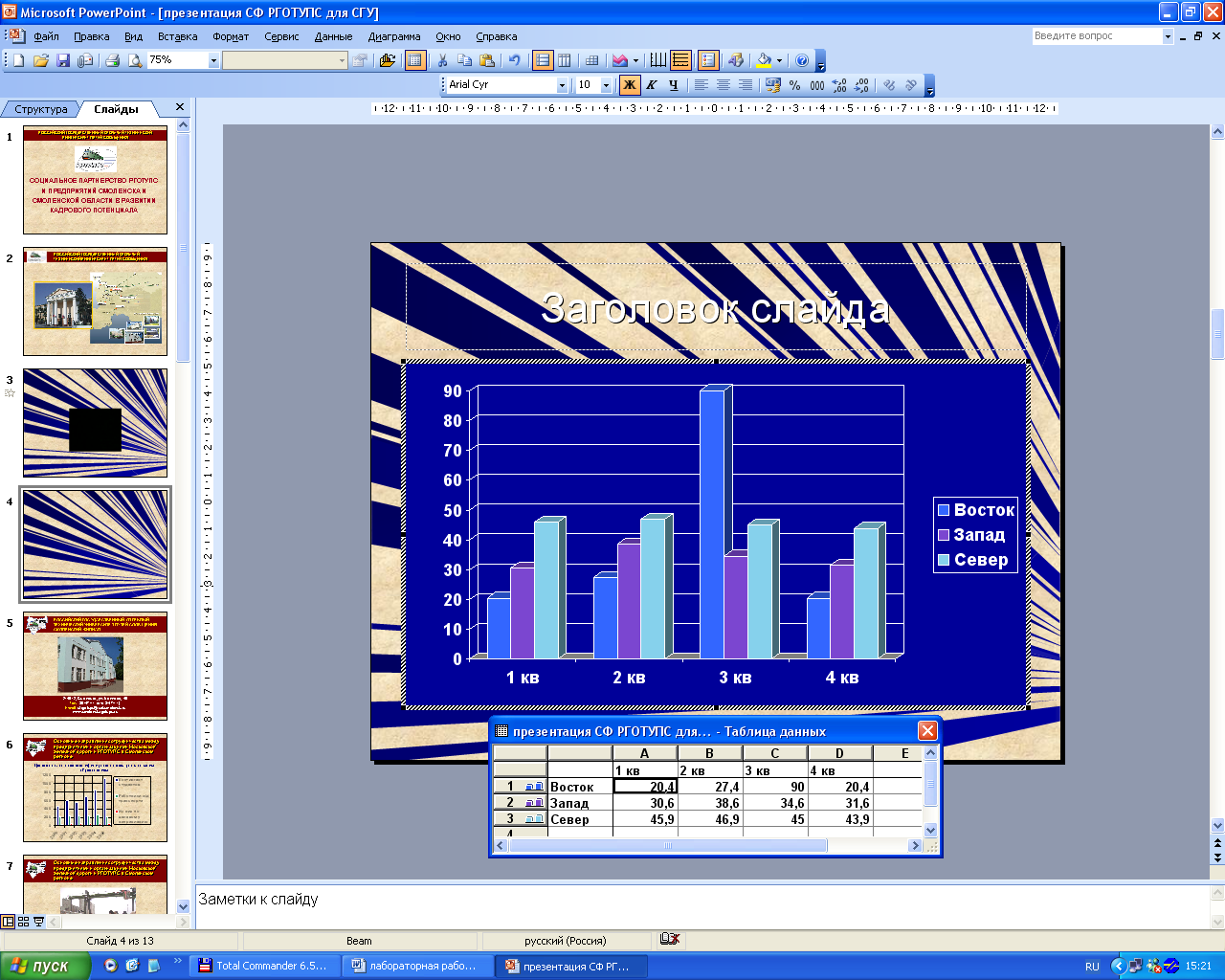
Task: Click the Data Table icon
Action: click(591, 60)
